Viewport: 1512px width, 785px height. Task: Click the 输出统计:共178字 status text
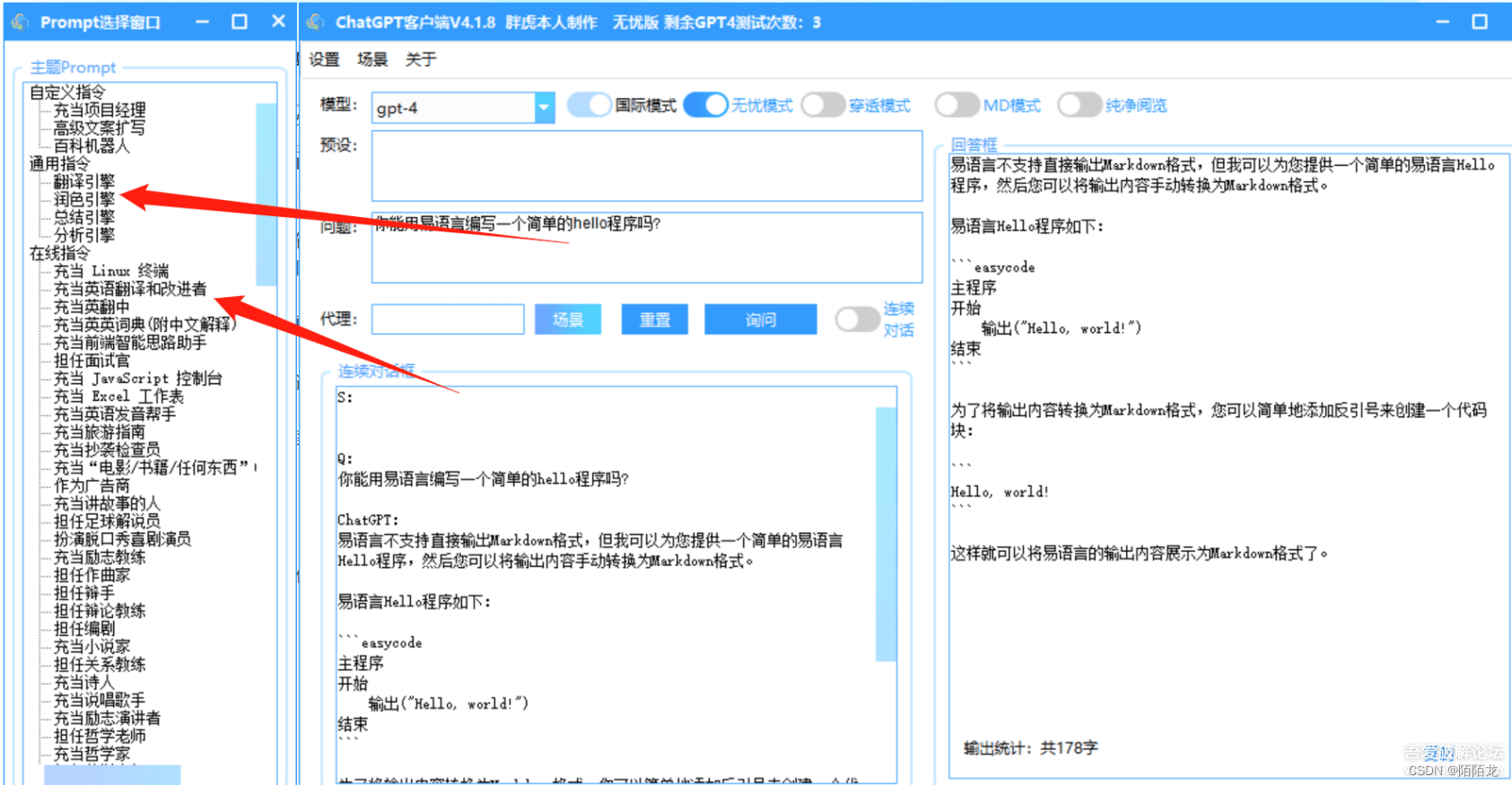[x=1030, y=748]
